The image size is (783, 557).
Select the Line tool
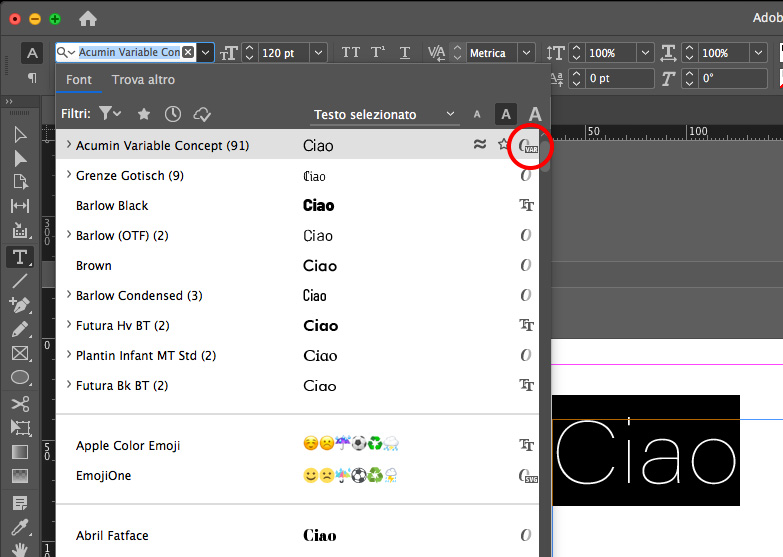(20, 281)
